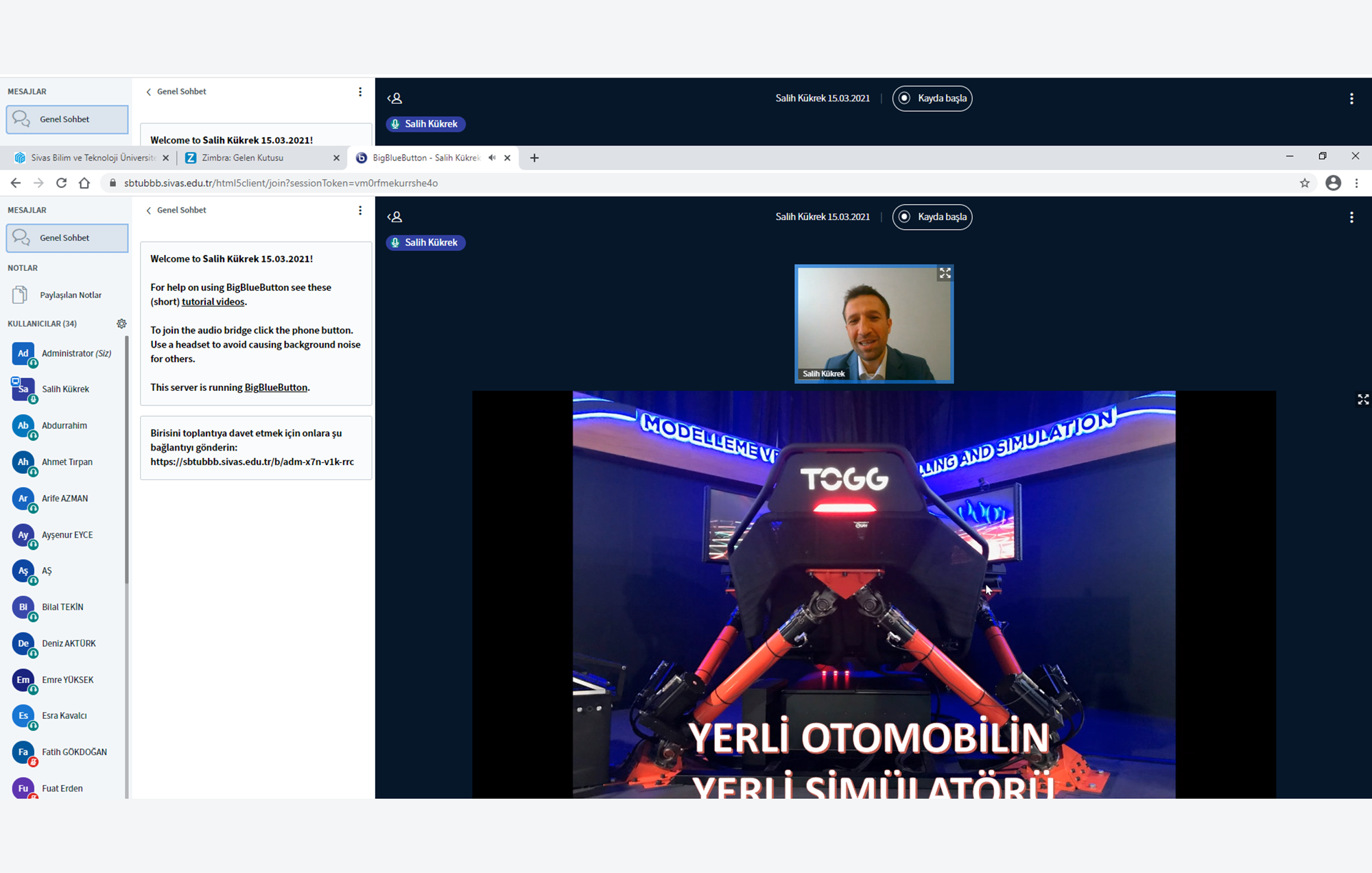Start recording with lower Kayda başla button
This screenshot has height=873, width=1372.
point(932,217)
